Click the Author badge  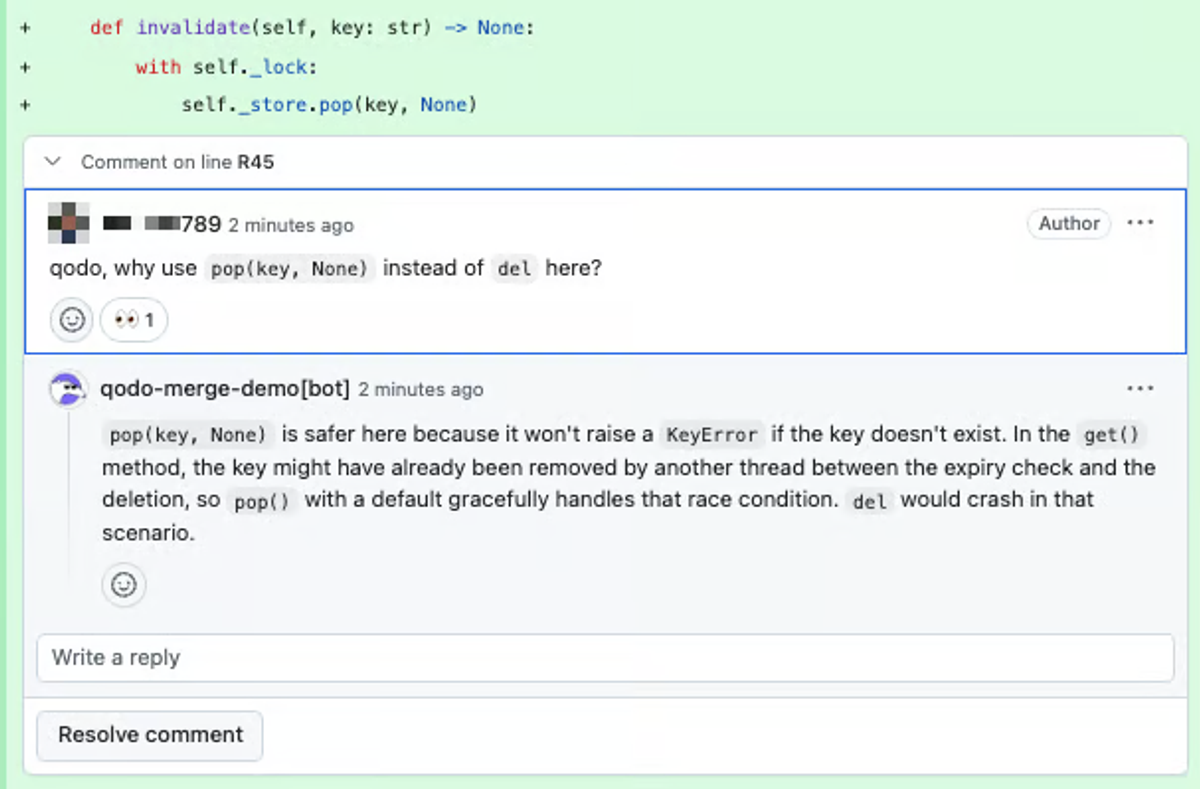pos(1069,223)
